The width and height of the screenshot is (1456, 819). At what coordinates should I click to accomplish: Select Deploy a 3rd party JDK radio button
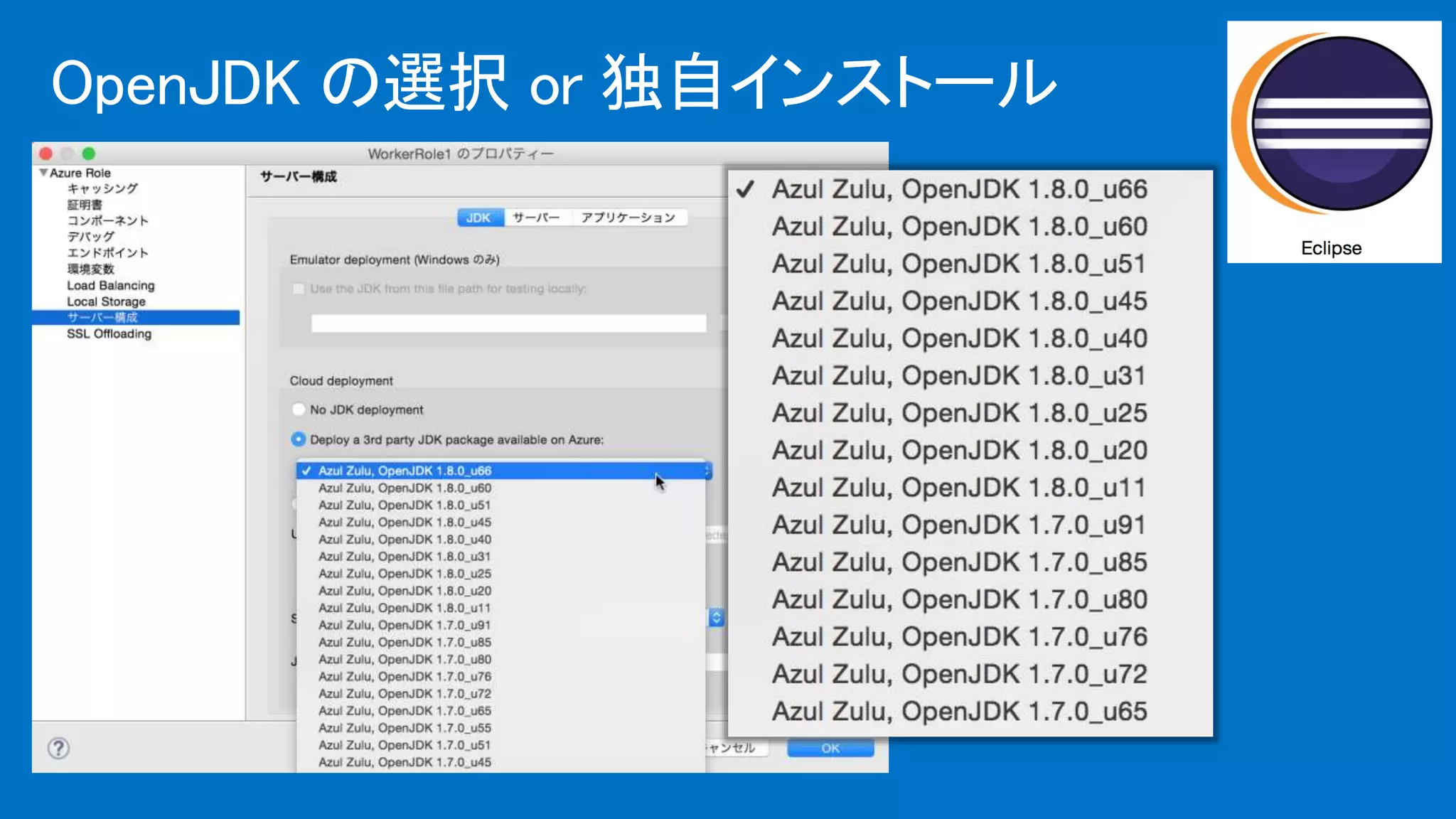pos(299,439)
